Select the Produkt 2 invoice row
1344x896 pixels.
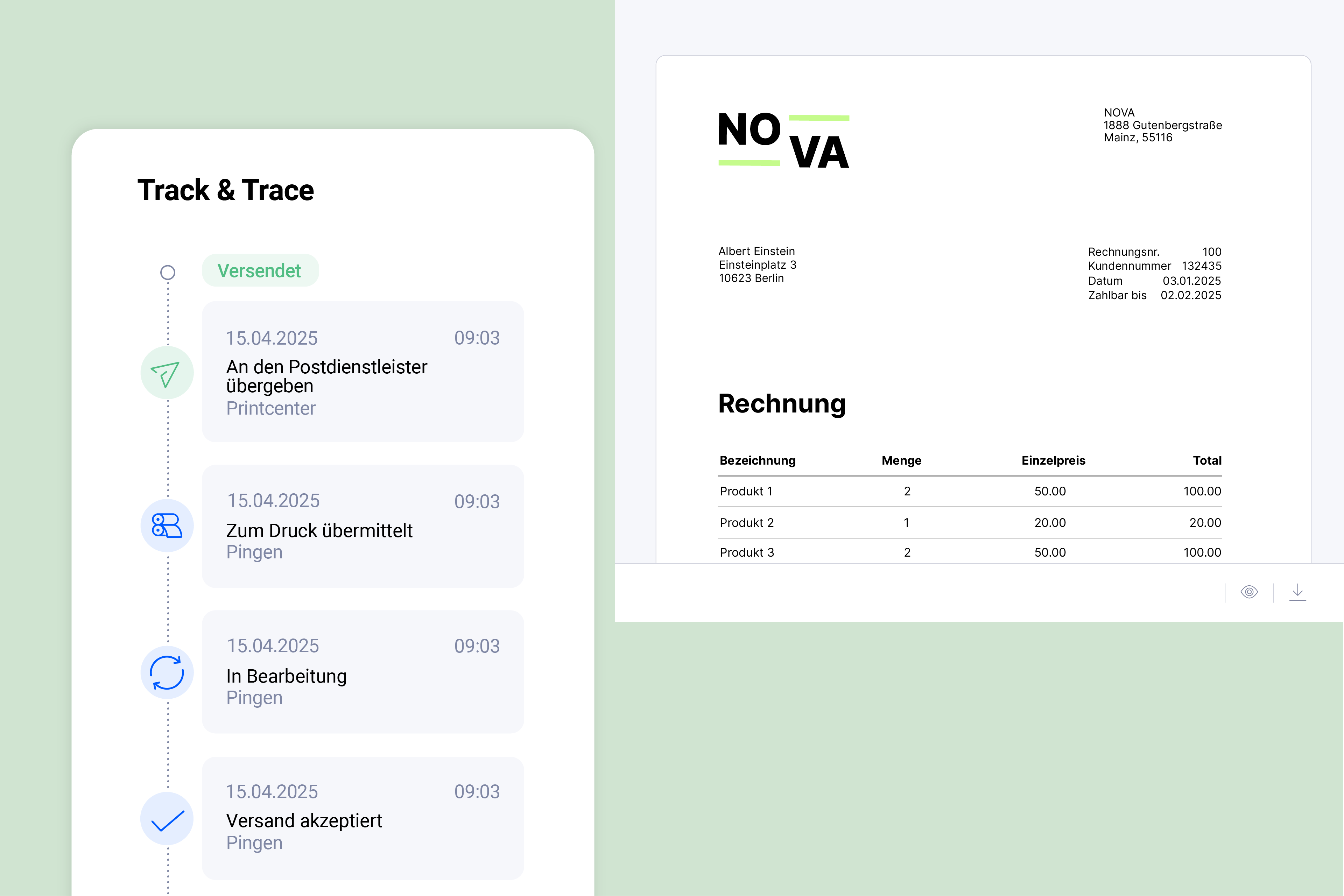[x=969, y=523]
